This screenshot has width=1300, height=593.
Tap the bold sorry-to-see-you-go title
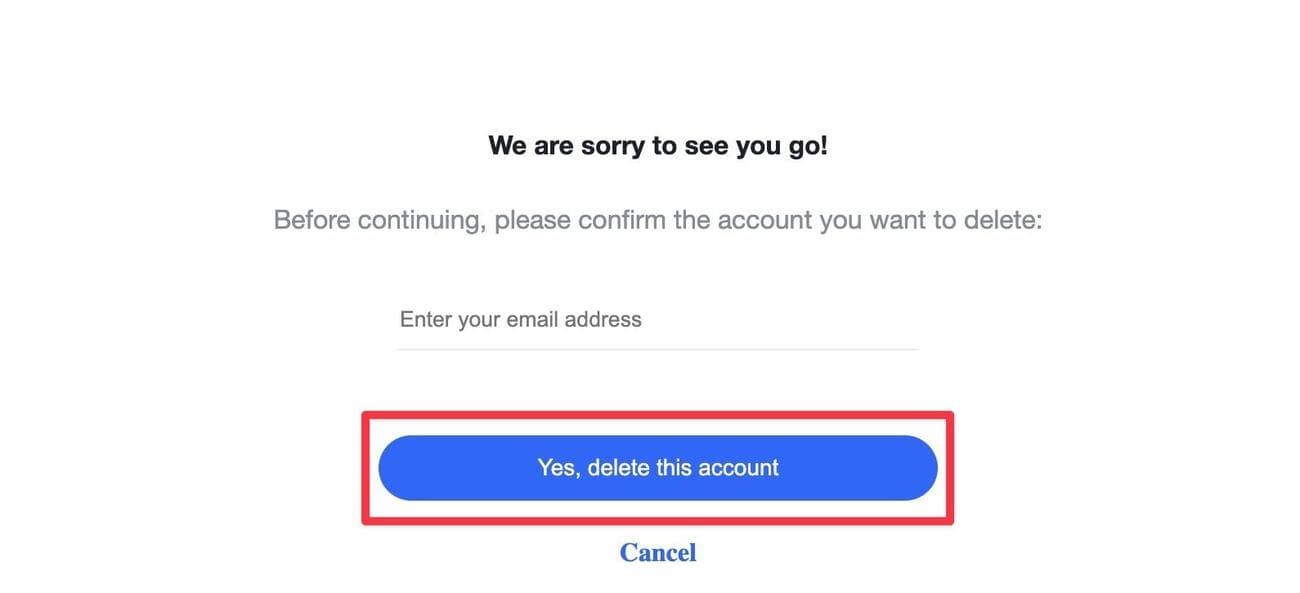tap(657, 146)
